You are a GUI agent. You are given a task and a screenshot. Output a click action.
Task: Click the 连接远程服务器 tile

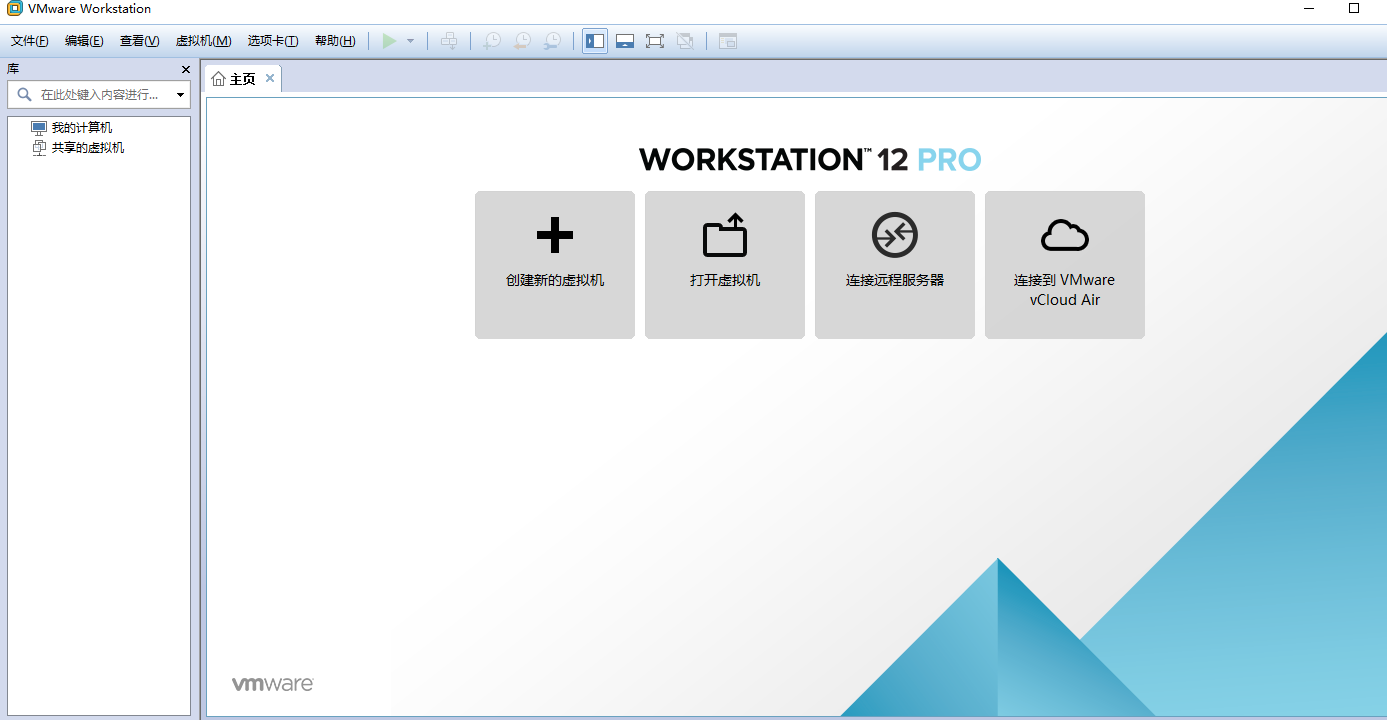(x=895, y=265)
